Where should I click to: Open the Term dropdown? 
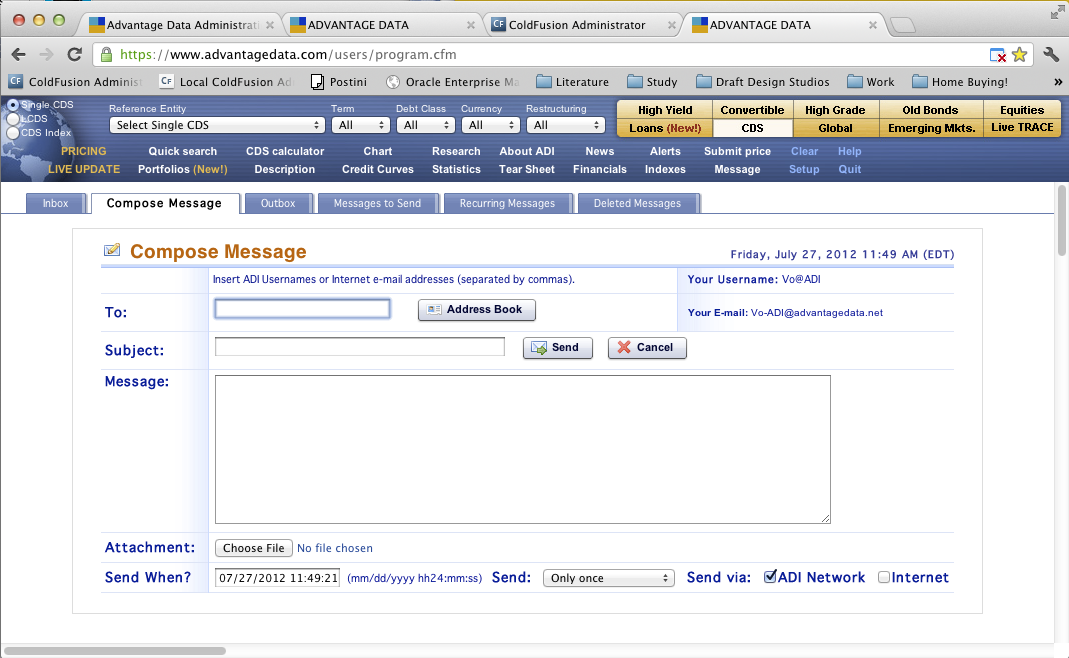pyautogui.click(x=361, y=125)
